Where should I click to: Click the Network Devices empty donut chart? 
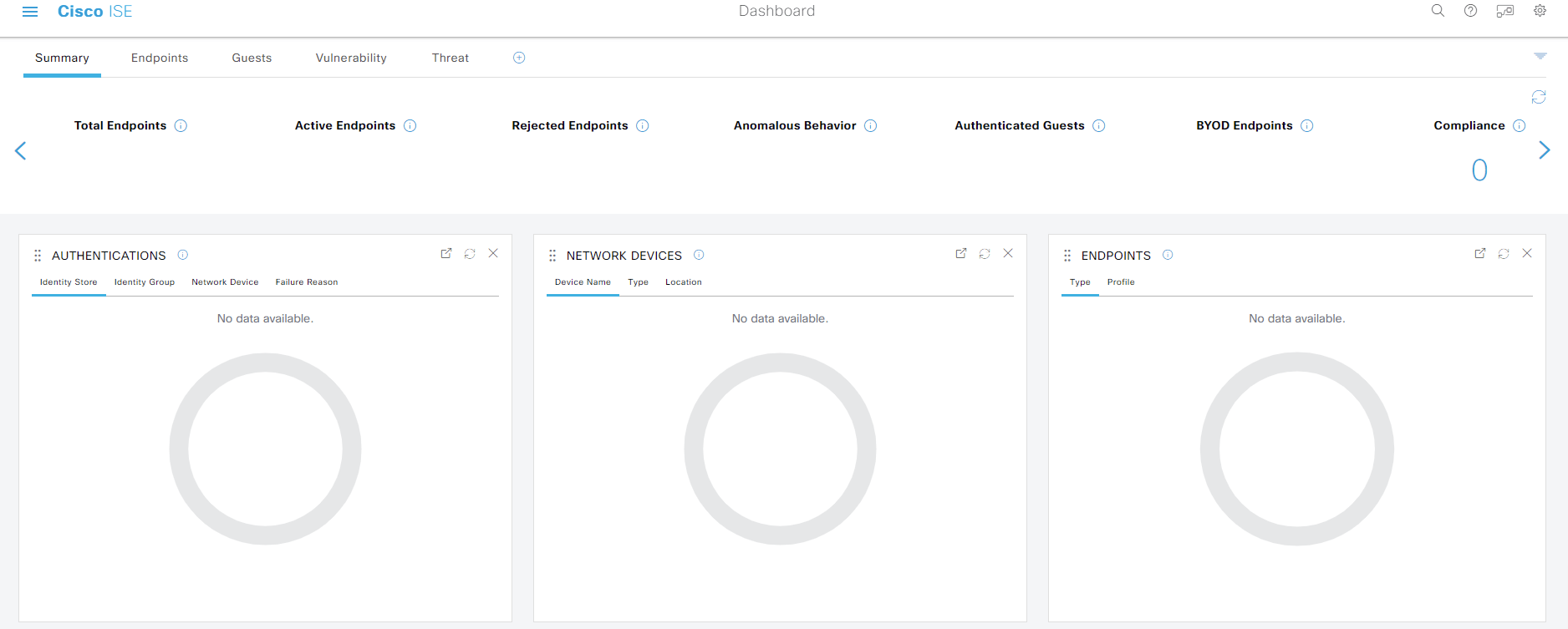tap(780, 449)
